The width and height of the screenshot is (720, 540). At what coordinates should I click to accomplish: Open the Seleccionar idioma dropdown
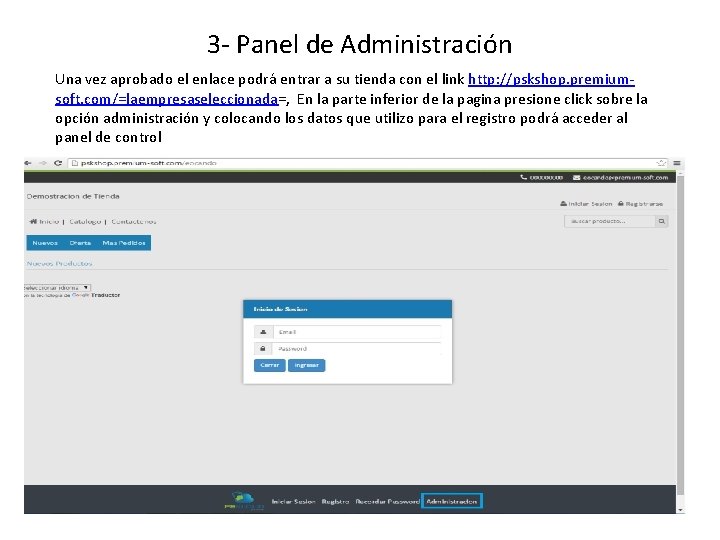click(x=57, y=287)
